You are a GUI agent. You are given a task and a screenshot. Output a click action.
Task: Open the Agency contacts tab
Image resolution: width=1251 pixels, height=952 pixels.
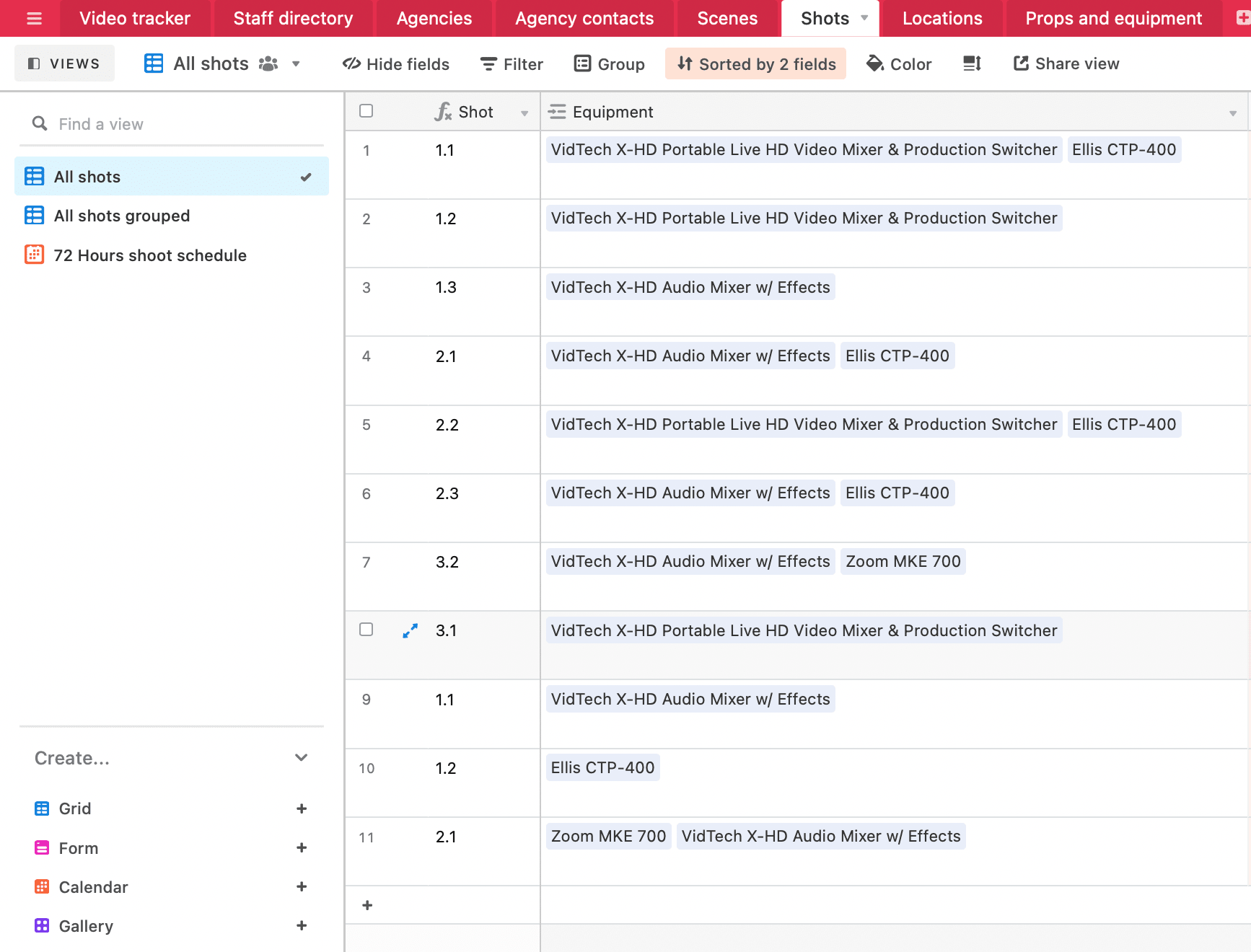point(584,19)
